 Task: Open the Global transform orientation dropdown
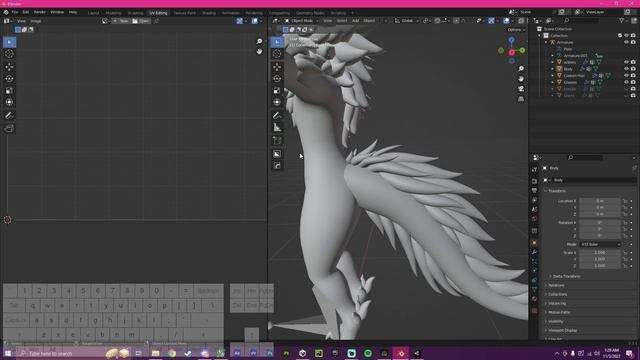pos(406,20)
